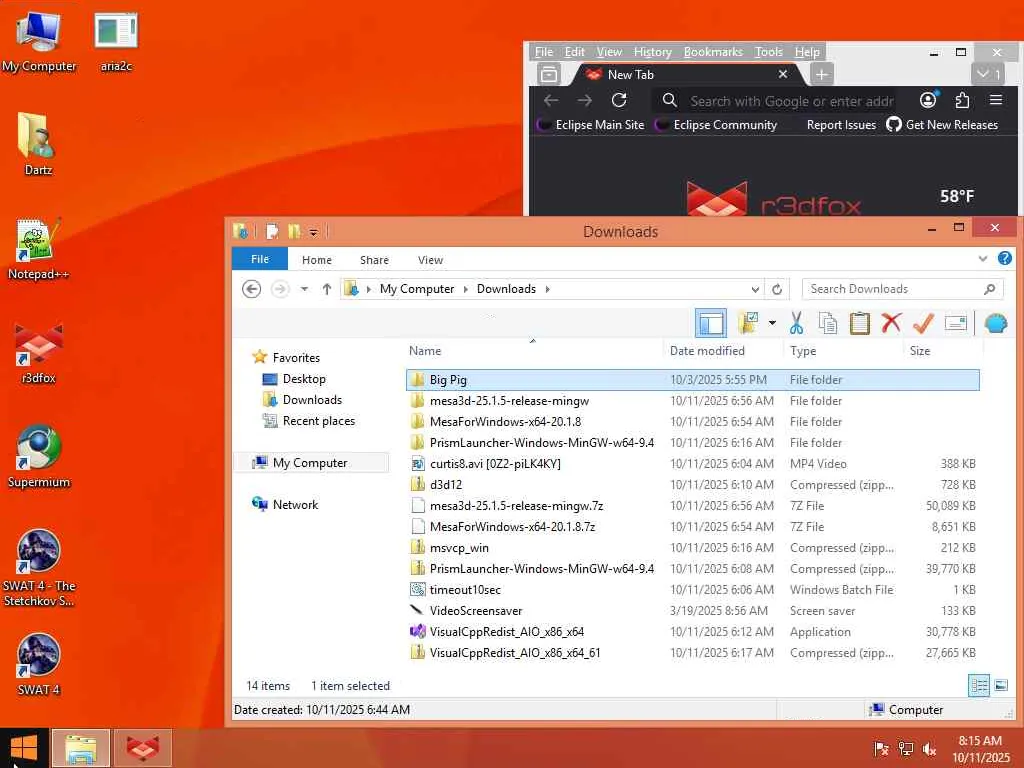Select mesa3d-25.1.5-release-mingw.7z file
This screenshot has height=768, width=1024.
692,505
